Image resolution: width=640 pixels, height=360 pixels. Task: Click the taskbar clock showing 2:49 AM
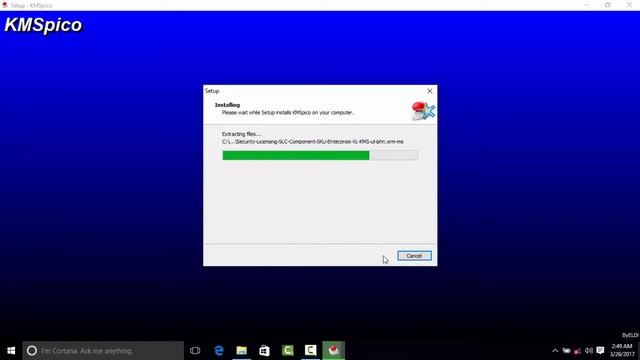pos(622,351)
